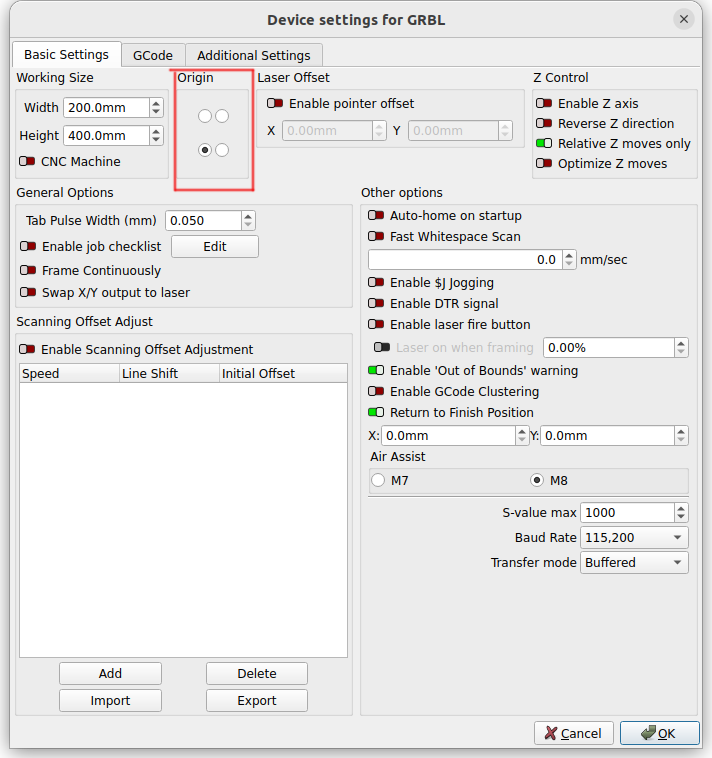This screenshot has height=758, width=712.
Task: Click the Cancel button
Action: [574, 733]
